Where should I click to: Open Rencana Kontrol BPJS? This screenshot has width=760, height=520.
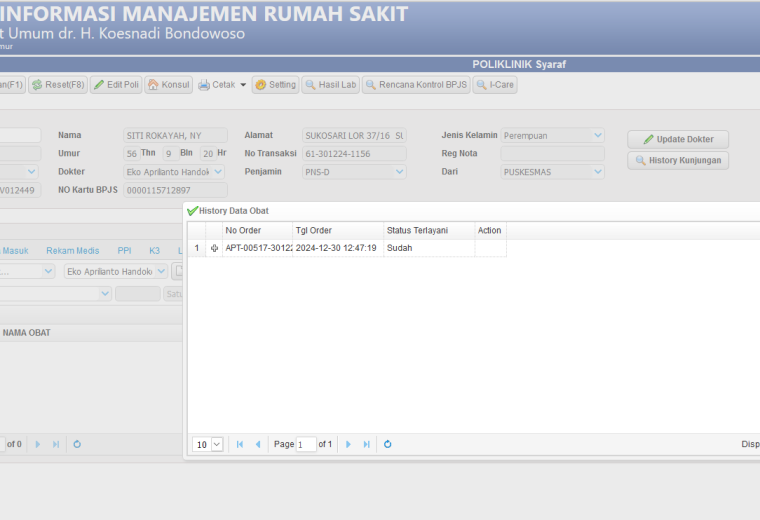(x=416, y=85)
